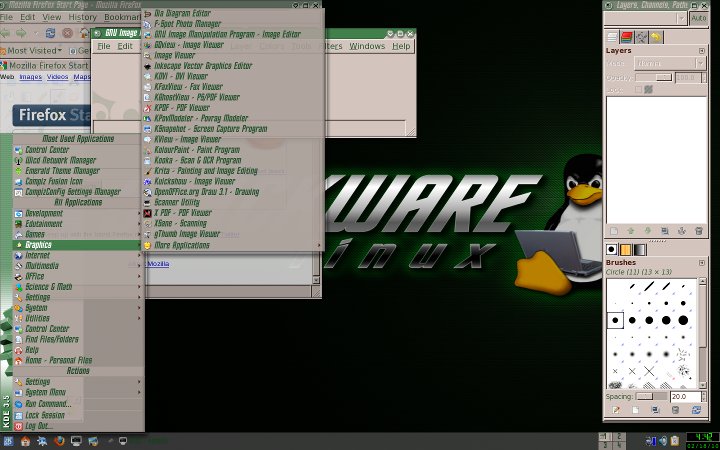Viewport: 720px width, 450px height.
Task: Switch to the Channels tab icon
Action: pyautogui.click(x=626, y=37)
